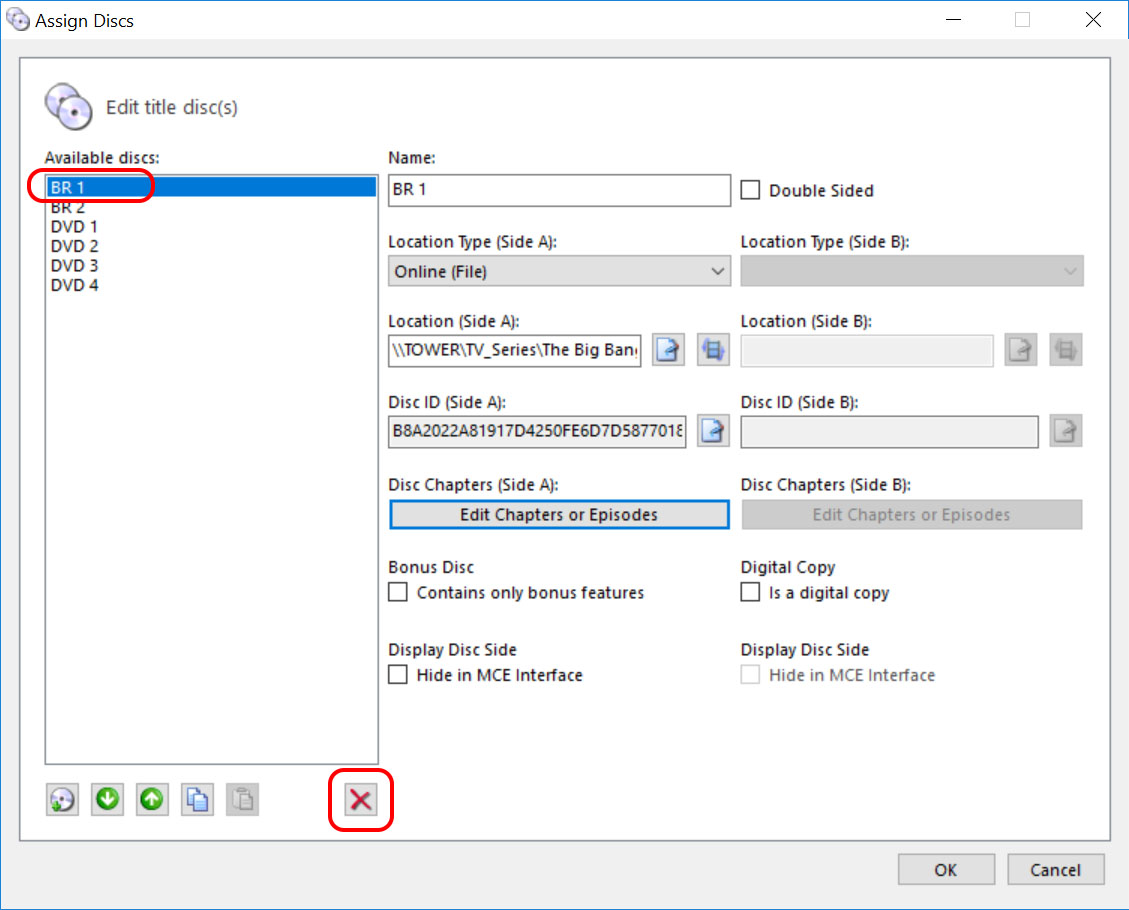Select DVD 1 in Available discs

[x=211, y=227]
